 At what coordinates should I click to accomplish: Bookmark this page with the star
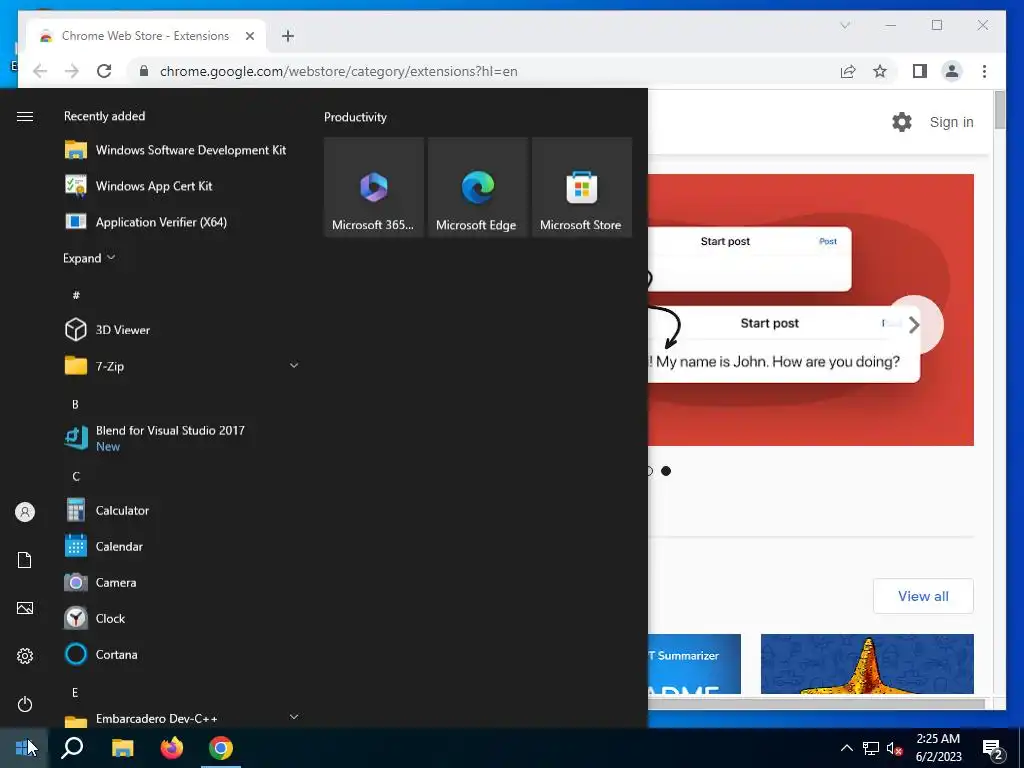pos(880,71)
